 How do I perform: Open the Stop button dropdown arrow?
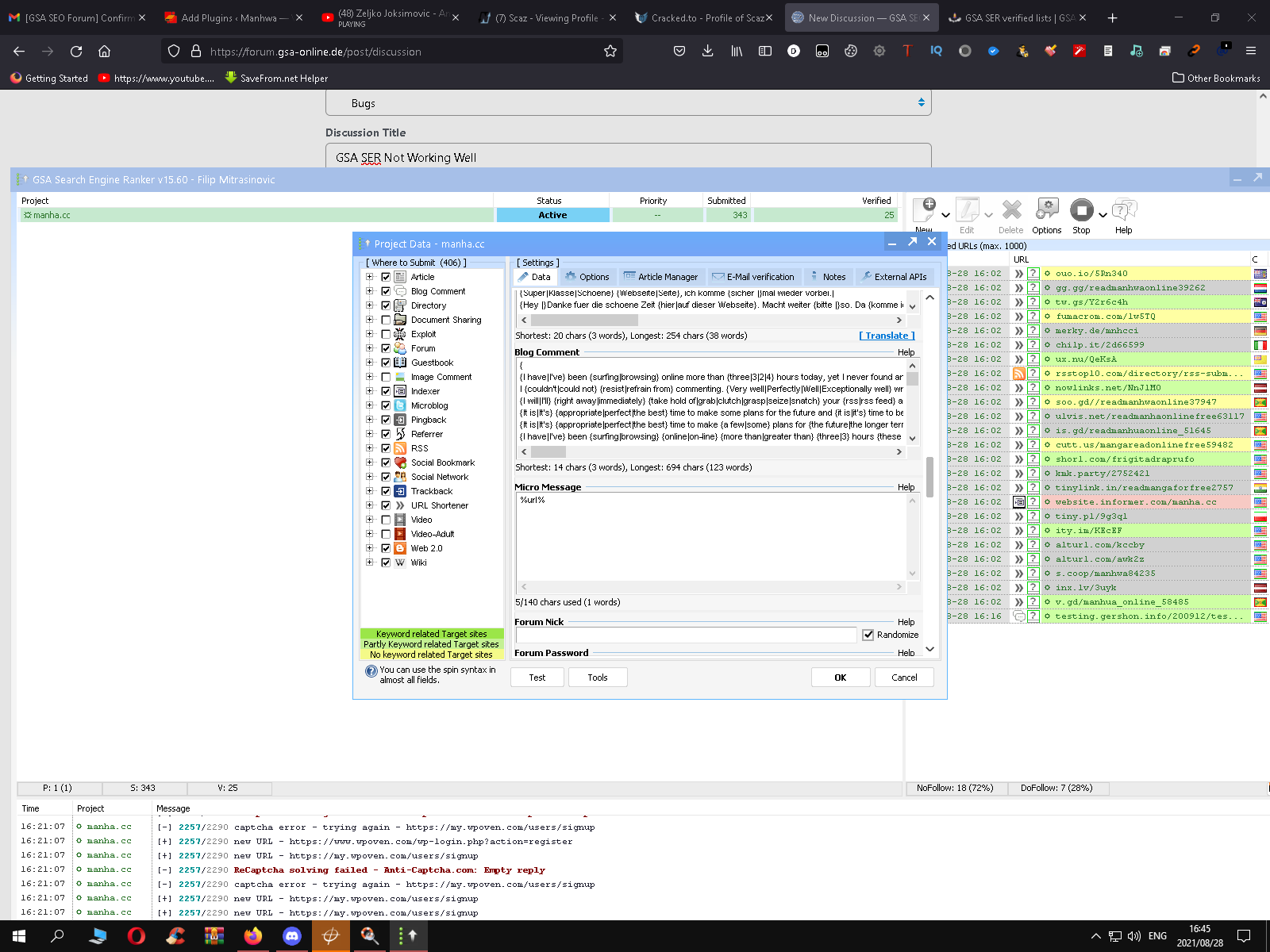click(x=1103, y=215)
